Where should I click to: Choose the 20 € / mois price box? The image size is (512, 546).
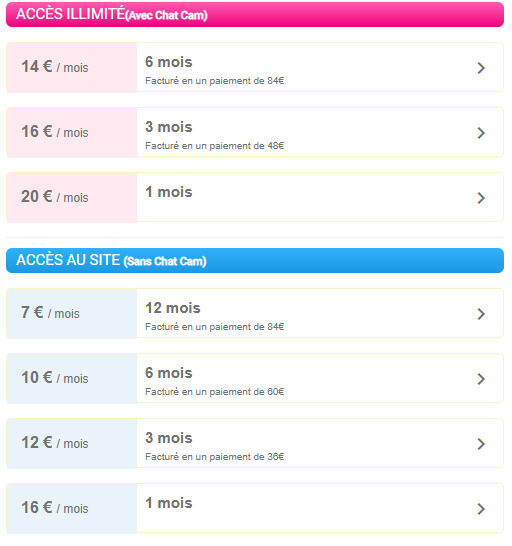tap(72, 197)
